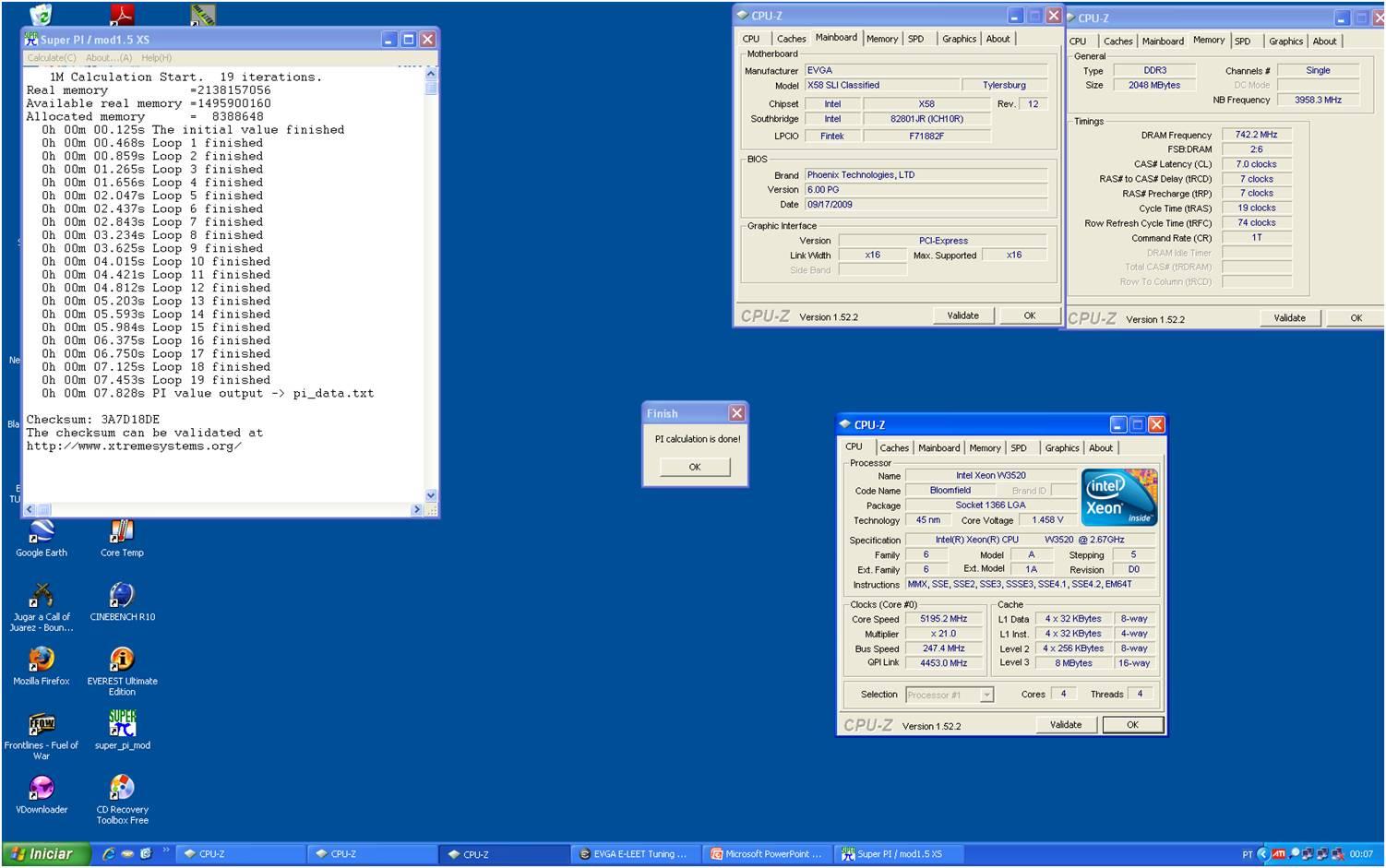This screenshot has height=868, width=1386.
Task: Click Super PI vertical scrollbar down arrow
Action: [430, 496]
